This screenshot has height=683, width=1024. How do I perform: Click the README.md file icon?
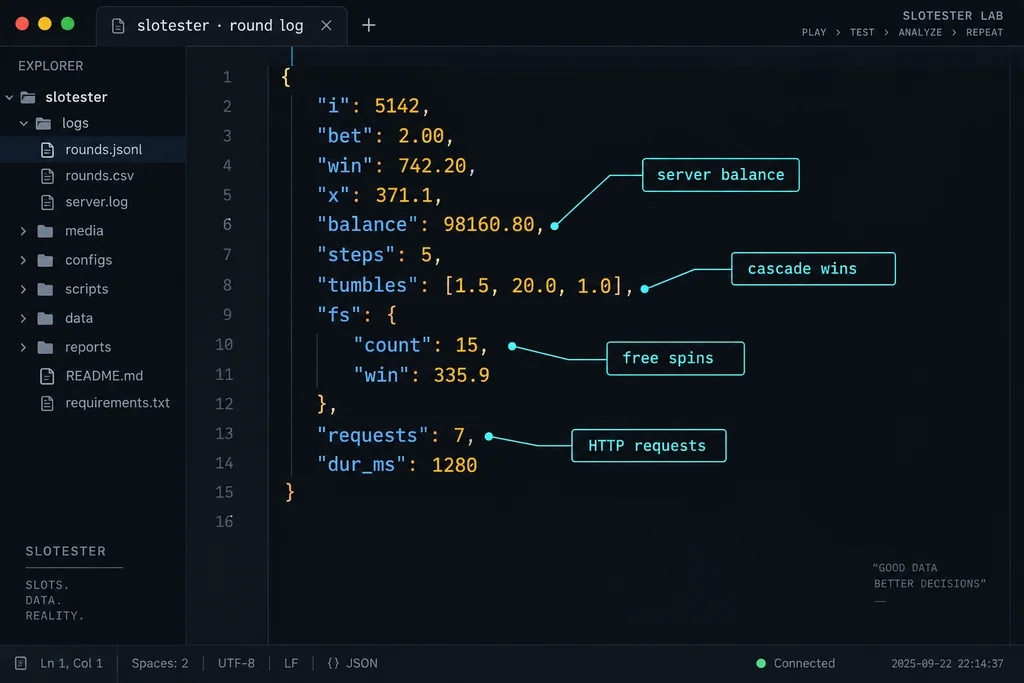point(47,376)
